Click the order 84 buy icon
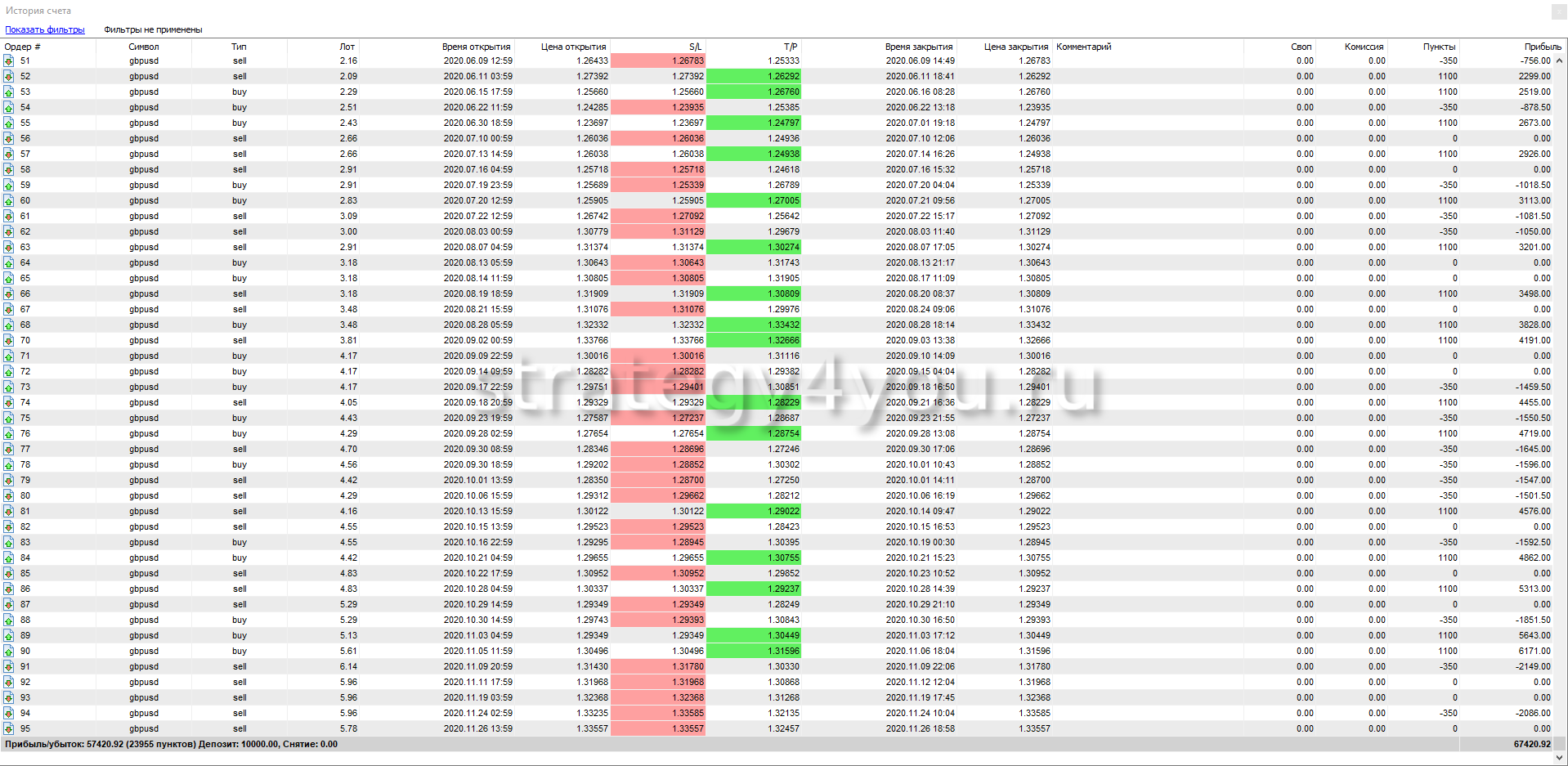This screenshot has height=766, width=1568. [x=9, y=558]
